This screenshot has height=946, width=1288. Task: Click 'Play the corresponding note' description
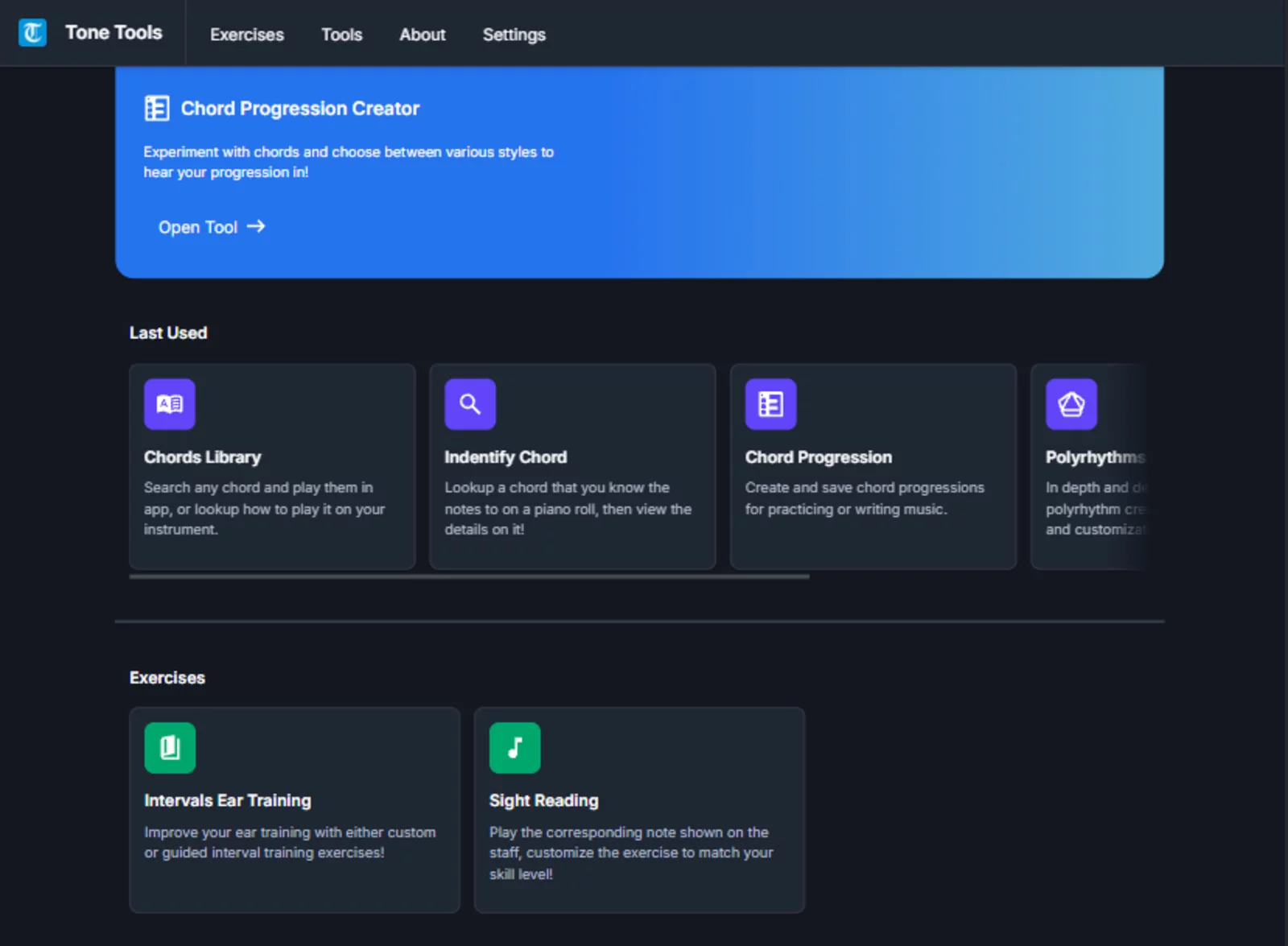631,853
